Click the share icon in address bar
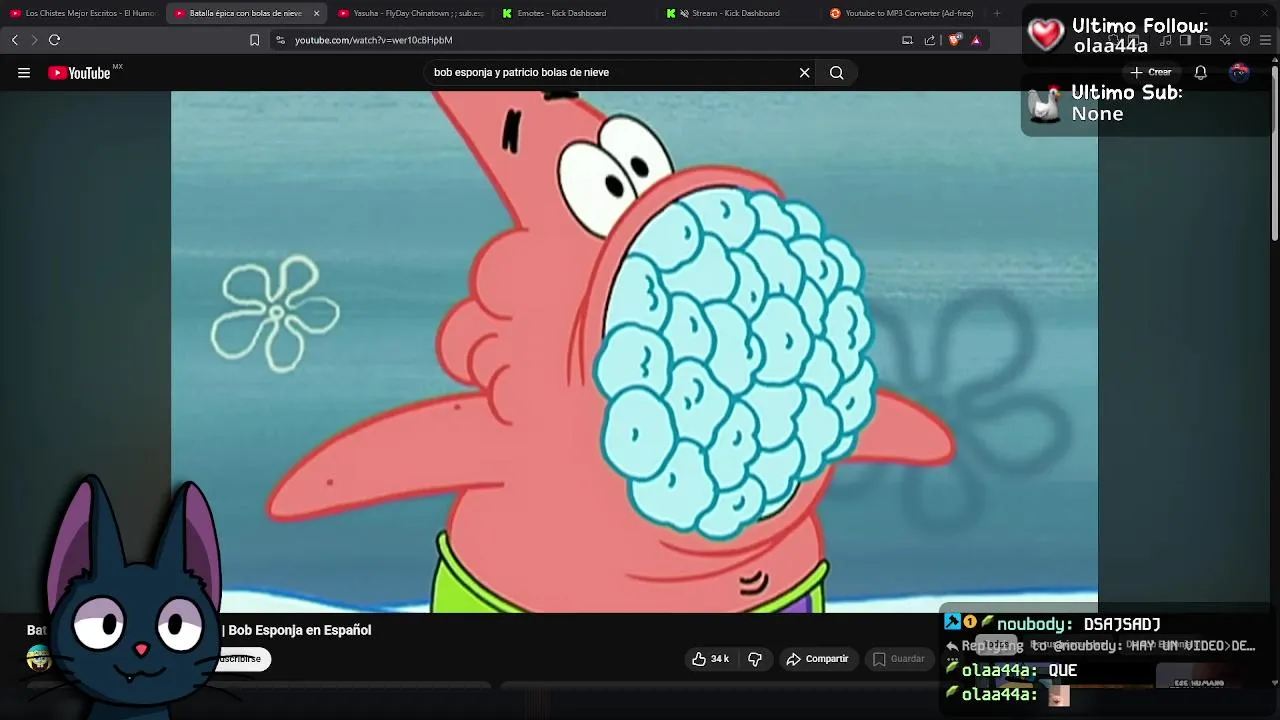 [x=930, y=40]
